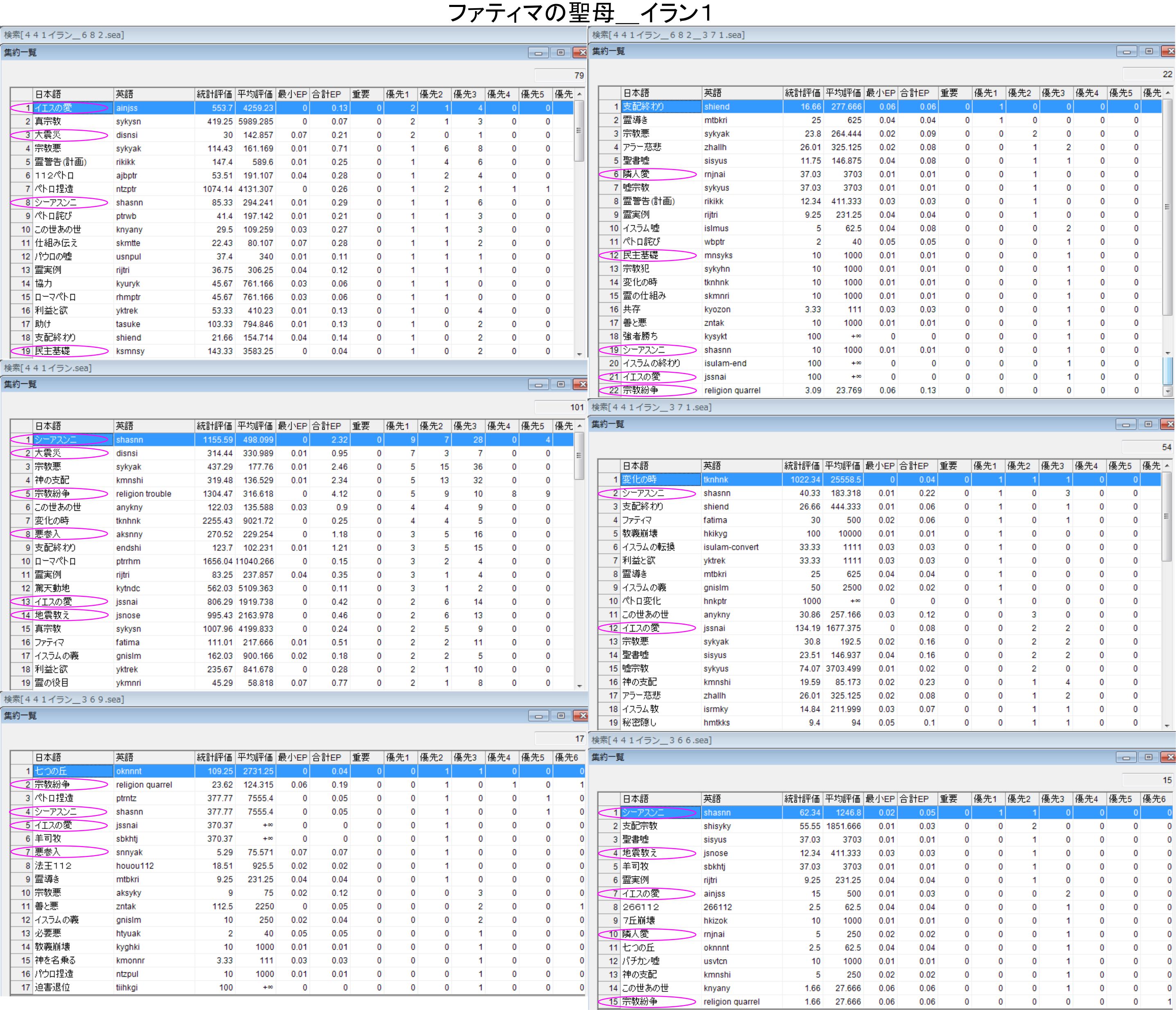Sort by 統計評価 column in 441イラン_682.sea table
1176x1010 pixels.
pos(214,94)
